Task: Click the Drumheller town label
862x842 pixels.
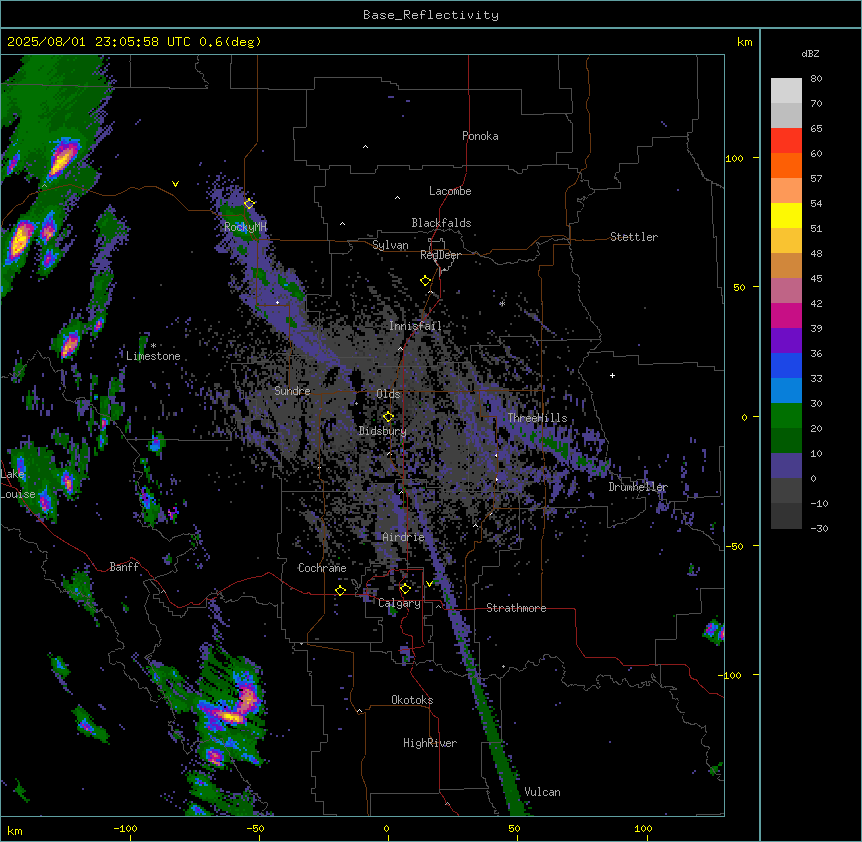Action: pyautogui.click(x=638, y=487)
